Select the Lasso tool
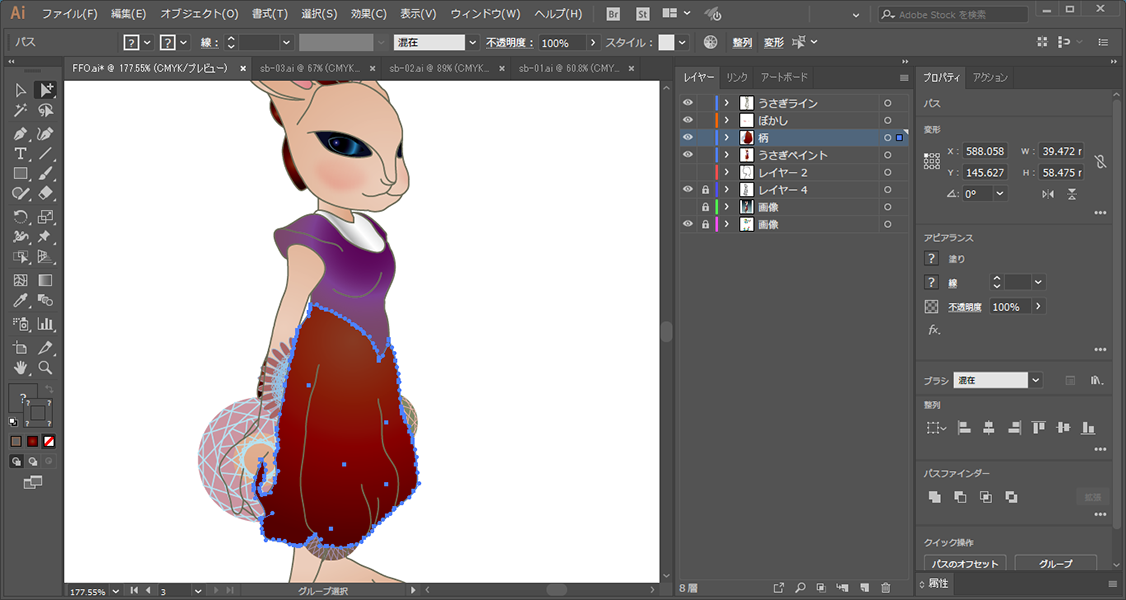Screen dimensions: 1126x600 45,111
